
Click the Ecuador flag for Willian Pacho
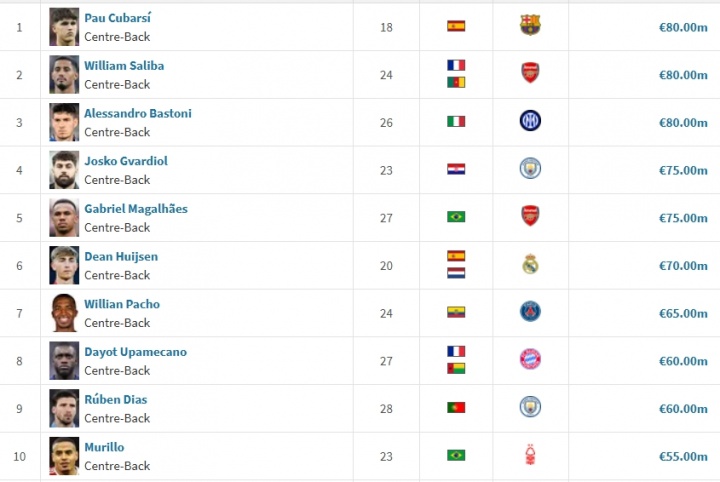pos(456,312)
